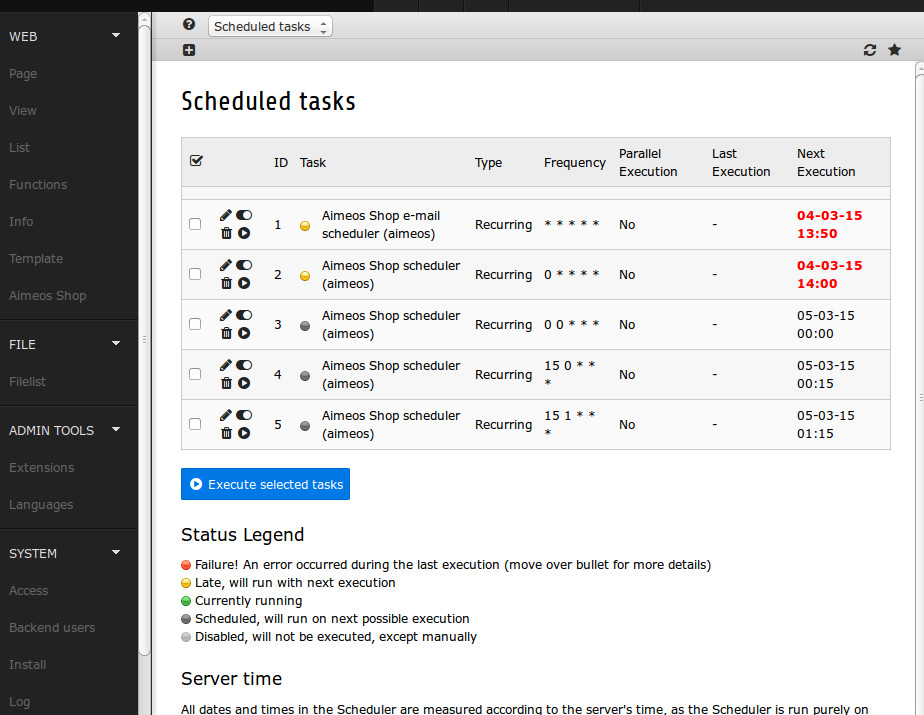Screen dimensions: 924x715
Task: Delete task 2 using trash icon
Action: click(226, 284)
